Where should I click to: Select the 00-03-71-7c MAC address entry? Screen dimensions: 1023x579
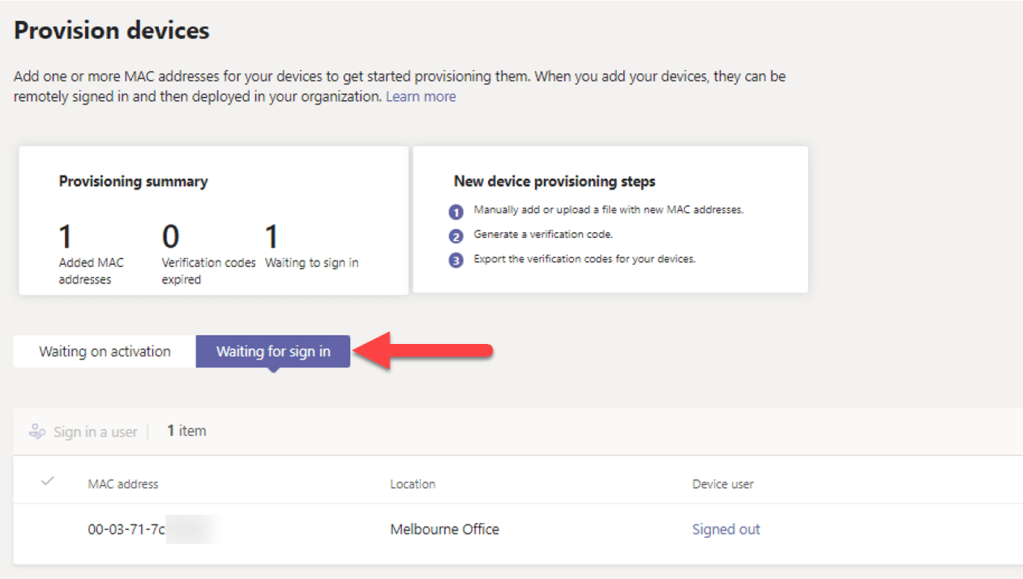point(126,529)
